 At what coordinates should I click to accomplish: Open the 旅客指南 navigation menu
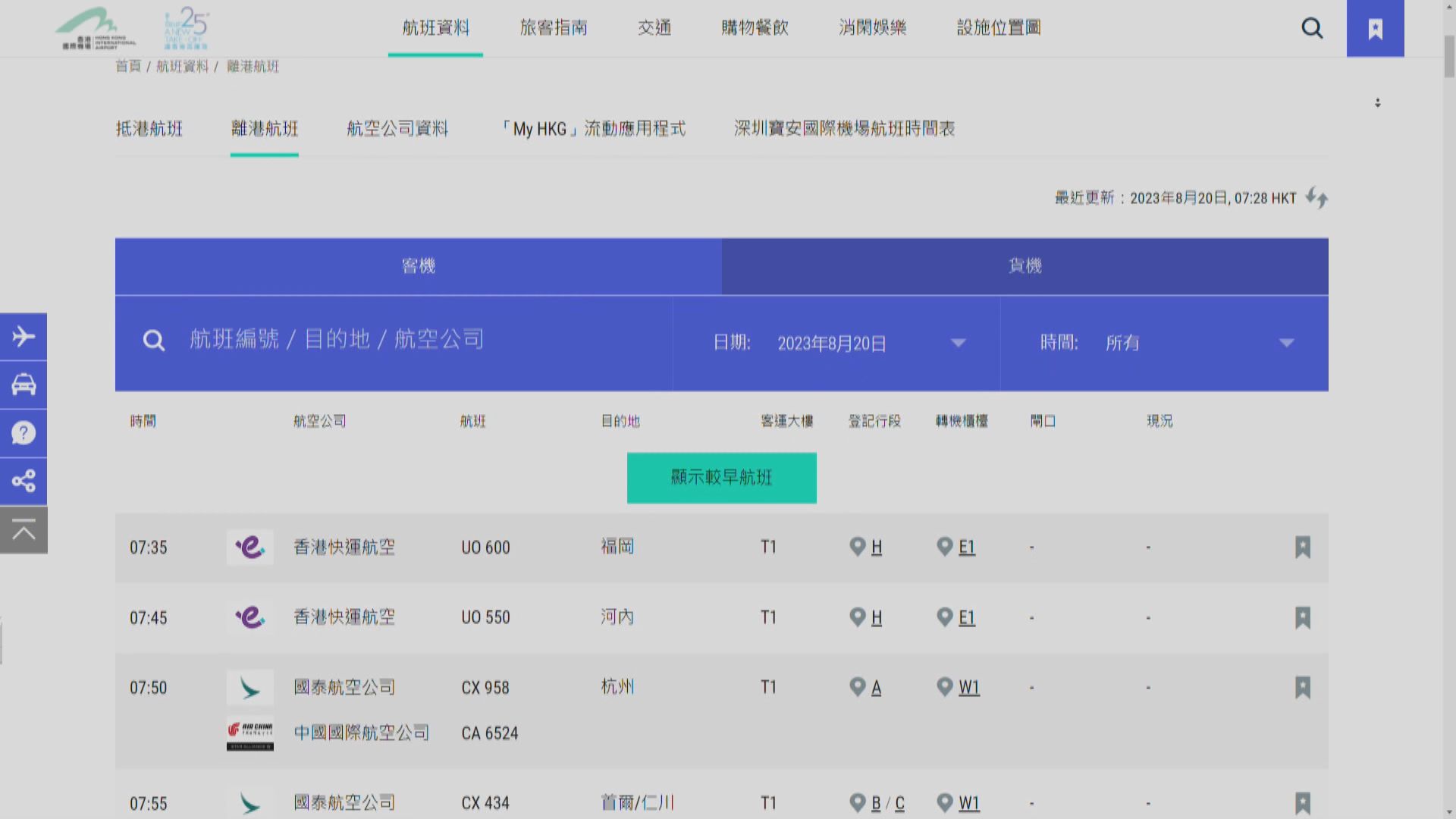click(x=554, y=28)
